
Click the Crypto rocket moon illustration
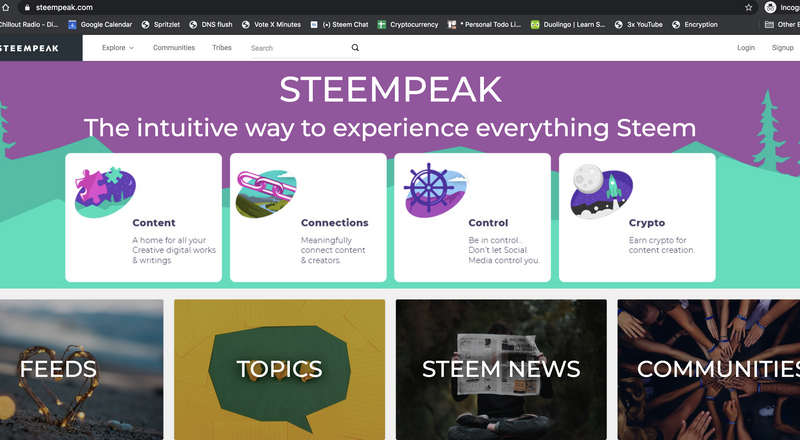pyautogui.click(x=602, y=191)
